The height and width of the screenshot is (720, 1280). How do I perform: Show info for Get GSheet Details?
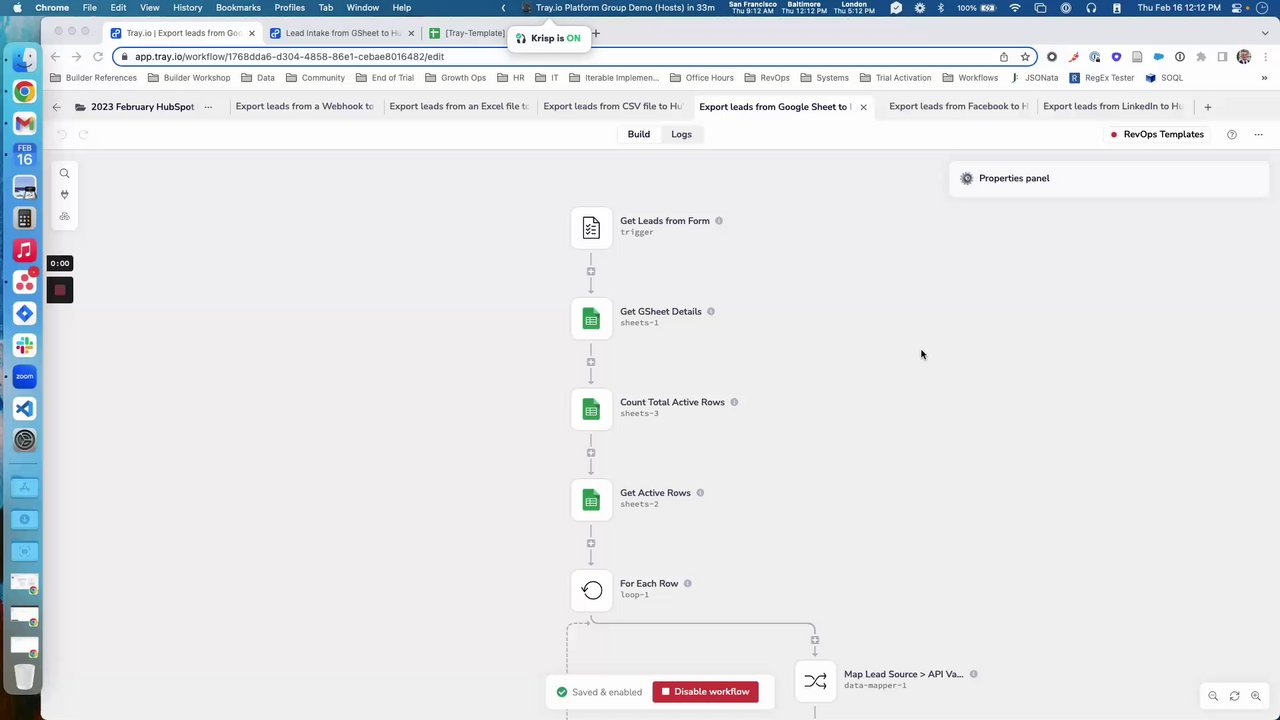(x=711, y=311)
